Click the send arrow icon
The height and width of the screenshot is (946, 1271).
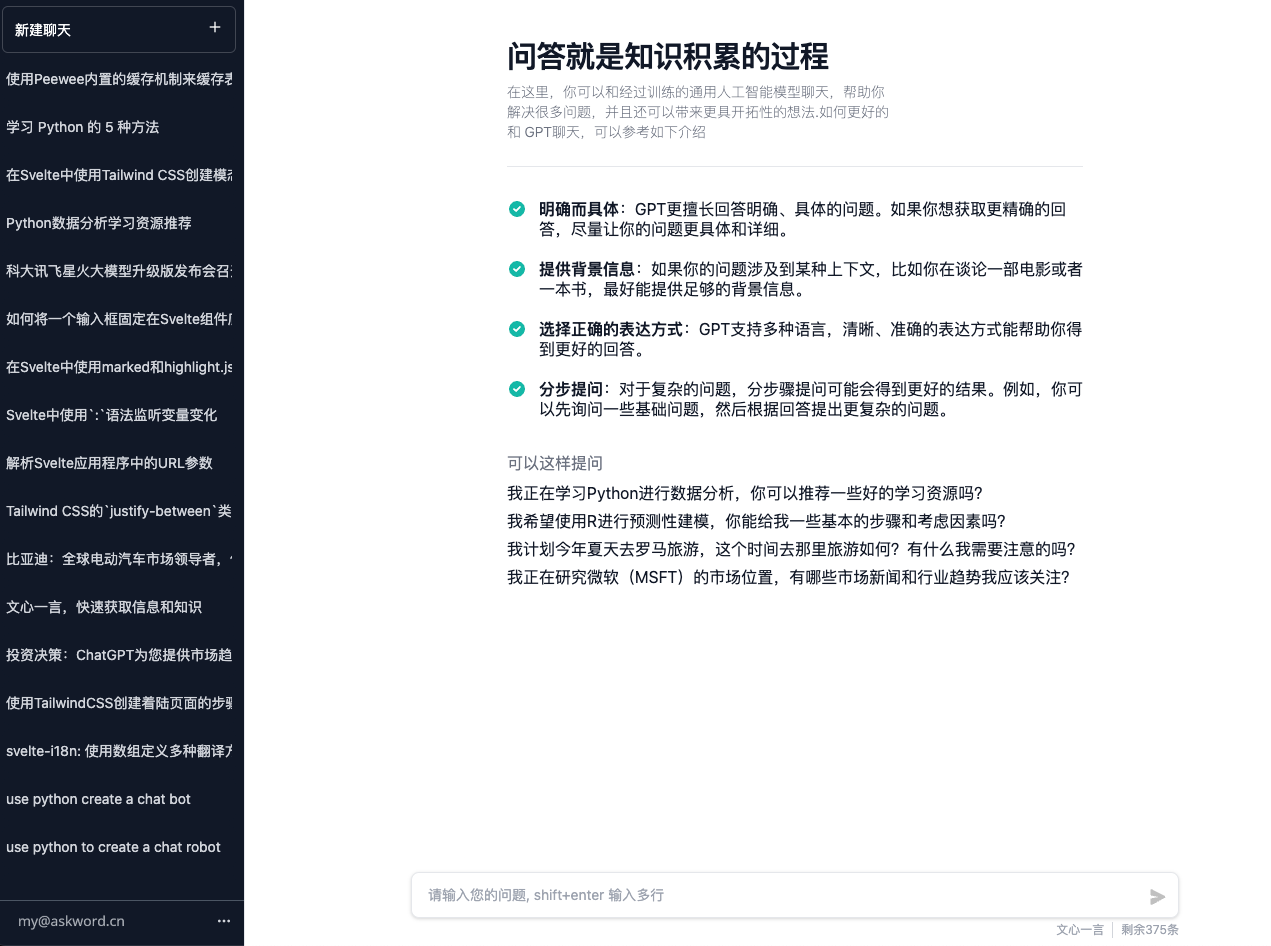pos(1157,897)
